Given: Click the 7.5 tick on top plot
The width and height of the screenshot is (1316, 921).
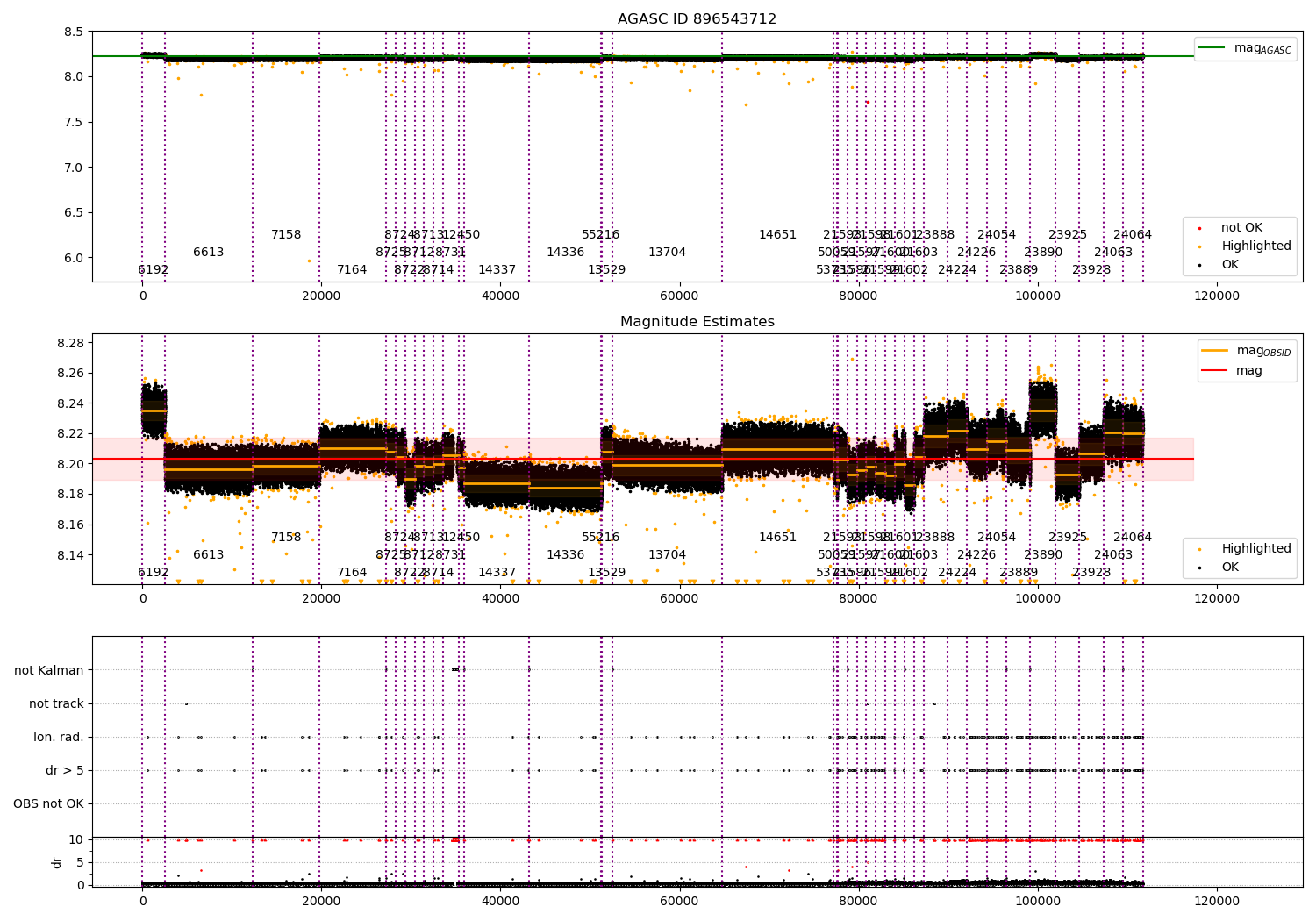Looking at the screenshot, I should 75,122.
